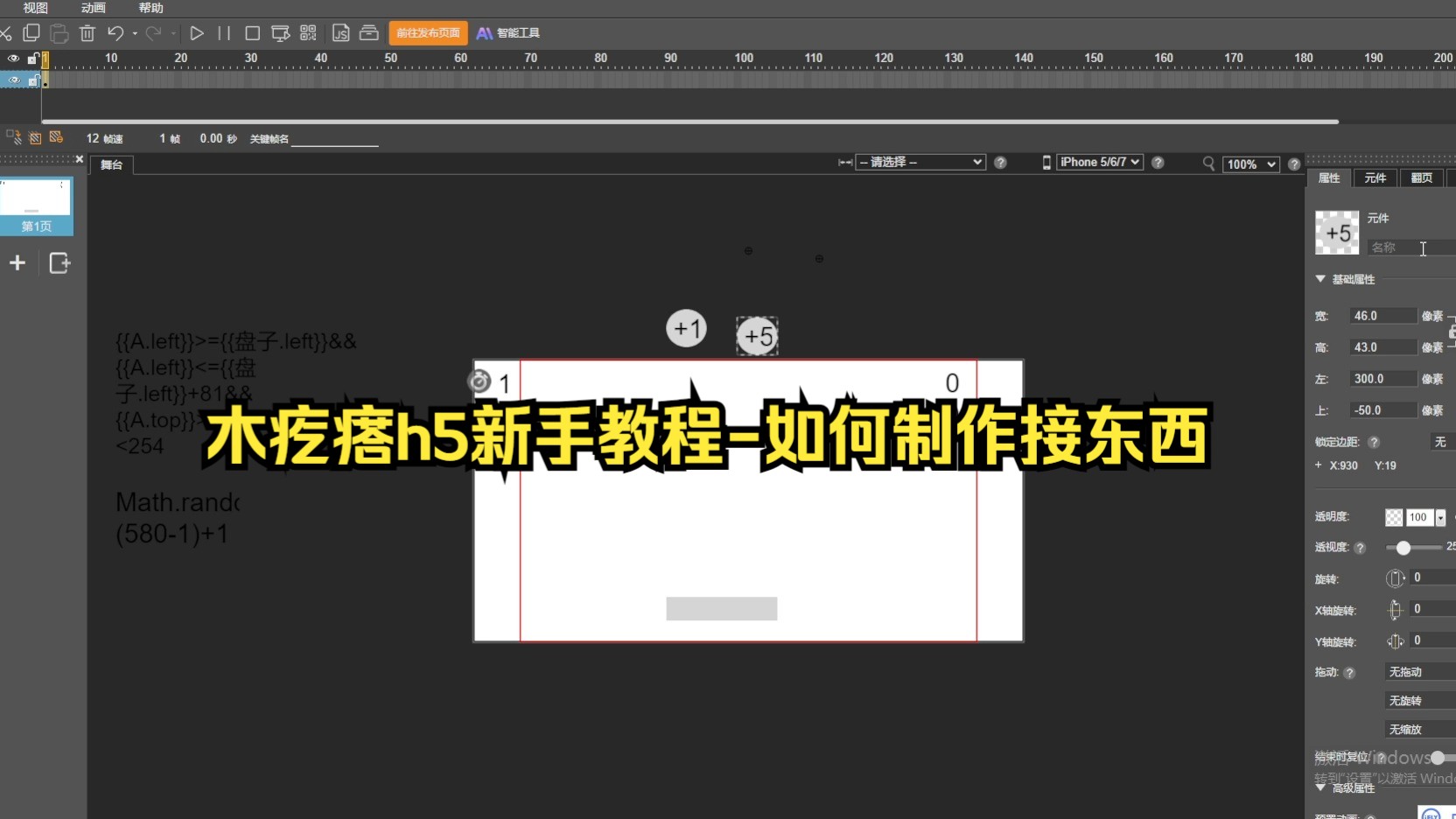Click the undo arrow icon
Screen dimensions: 1456x819
coord(115,33)
